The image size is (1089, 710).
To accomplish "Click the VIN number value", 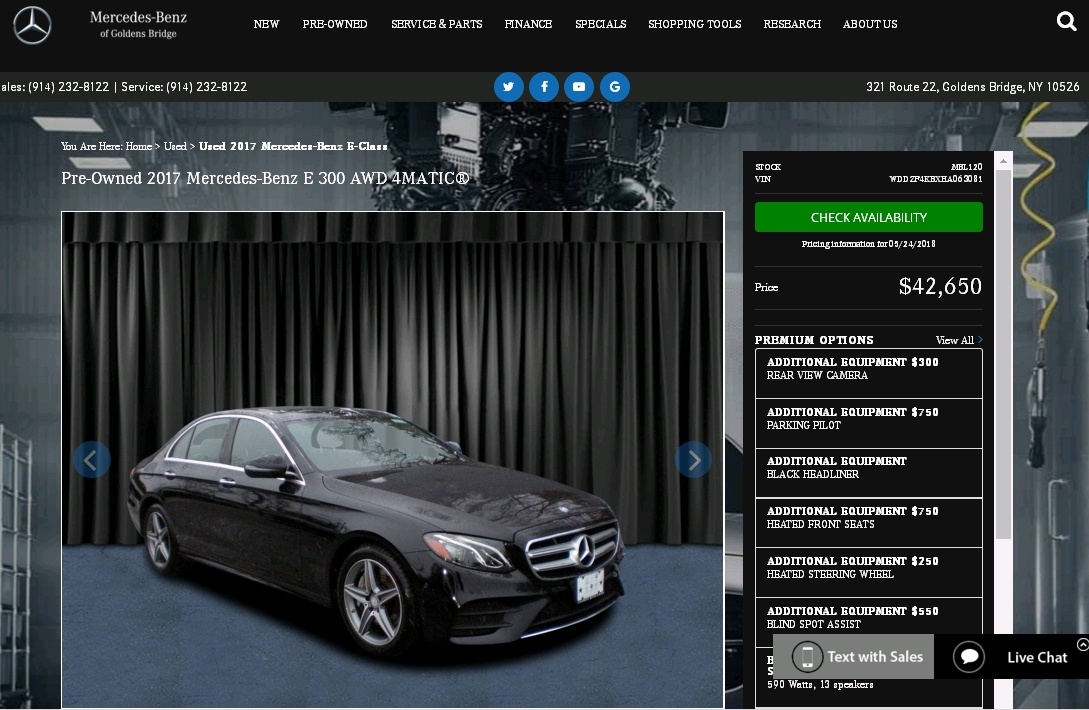I will tap(936, 179).
